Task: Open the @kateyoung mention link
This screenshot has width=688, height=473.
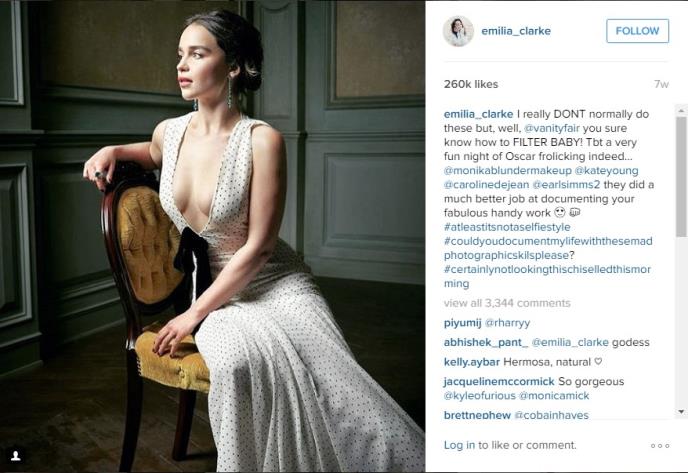Action: click(x=606, y=170)
